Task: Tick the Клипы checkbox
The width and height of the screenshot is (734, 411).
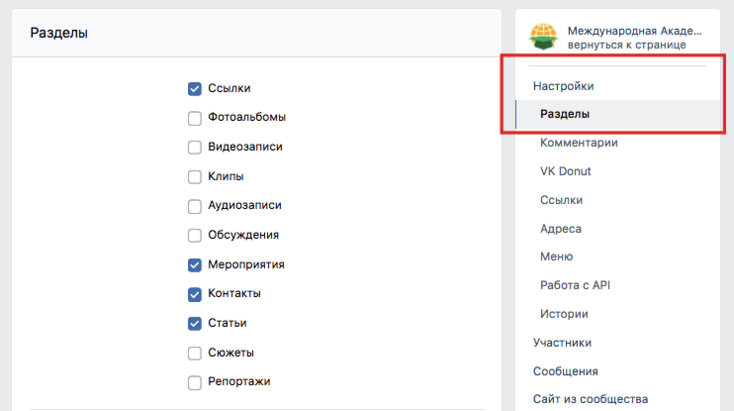Action: [x=195, y=176]
